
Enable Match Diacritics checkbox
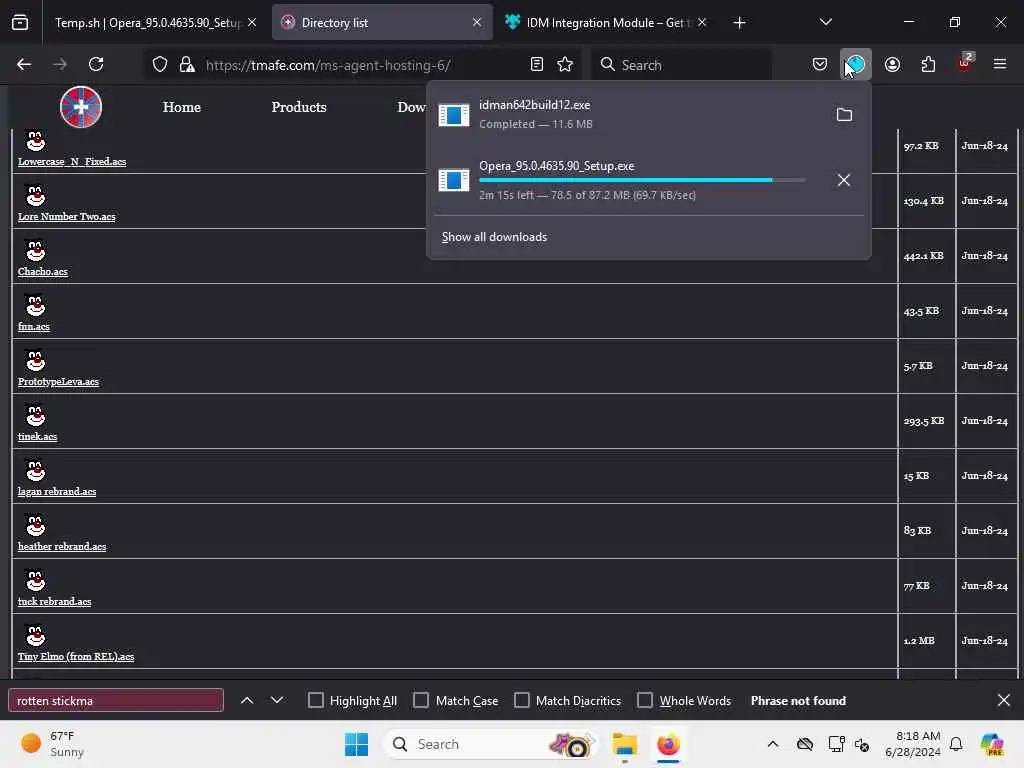522,700
